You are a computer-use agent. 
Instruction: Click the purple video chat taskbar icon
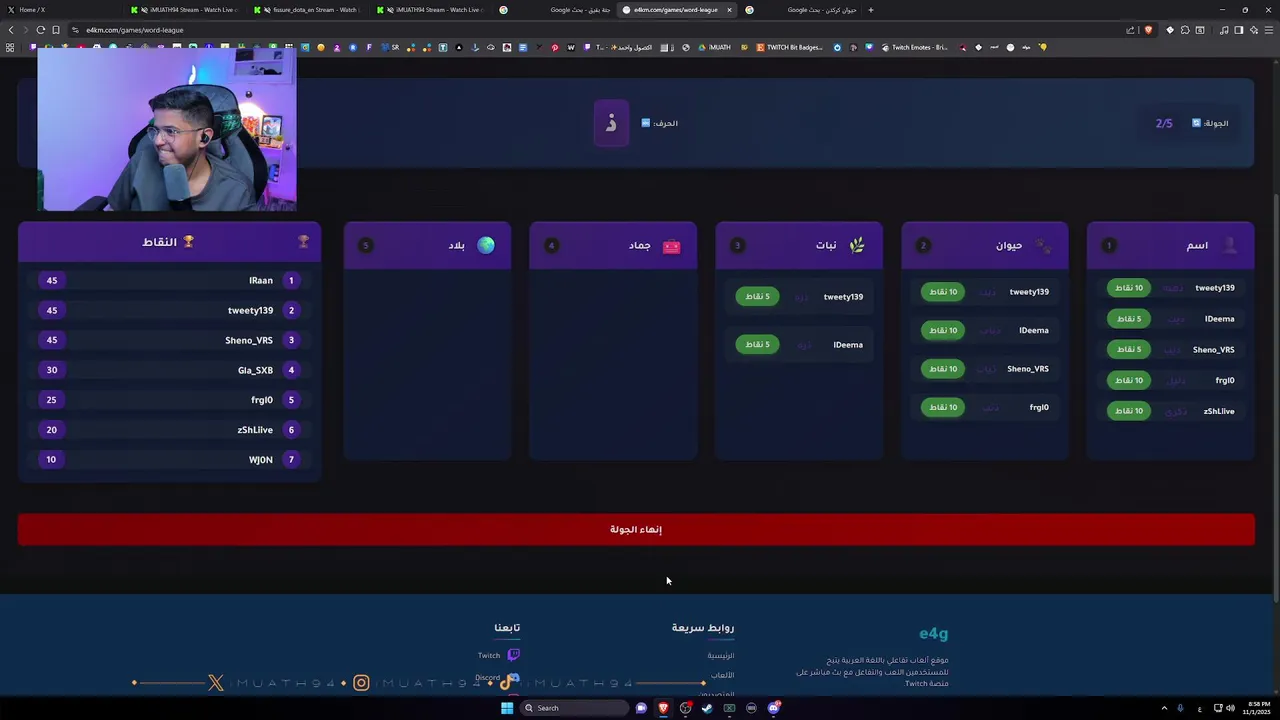pyautogui.click(x=641, y=708)
